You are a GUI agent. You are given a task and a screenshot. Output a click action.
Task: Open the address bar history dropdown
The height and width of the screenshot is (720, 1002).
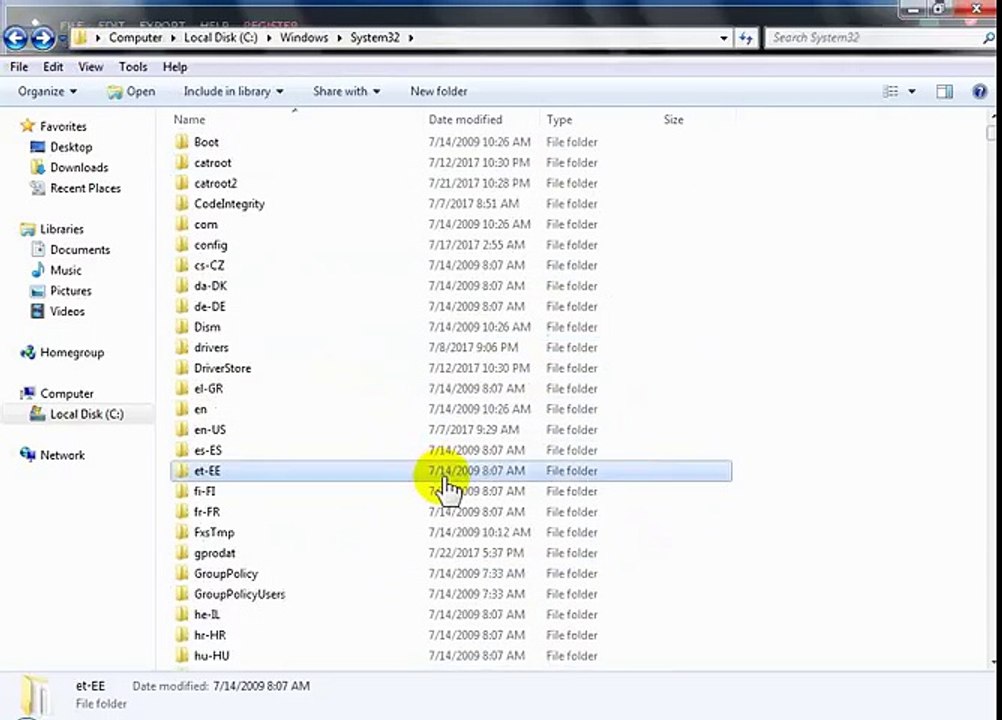723,38
